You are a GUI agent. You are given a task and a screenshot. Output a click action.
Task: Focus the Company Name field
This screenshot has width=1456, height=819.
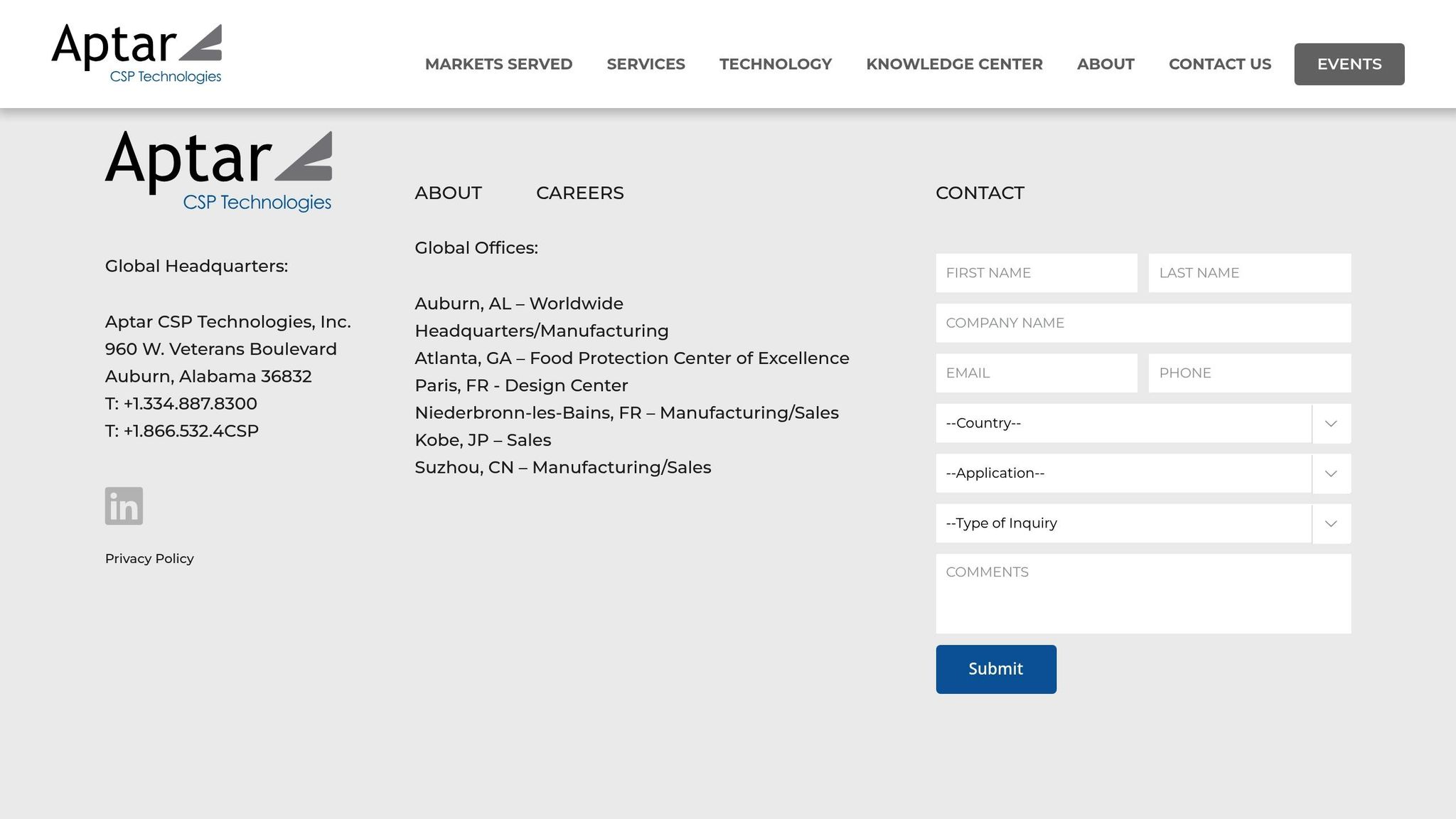pos(1143,323)
